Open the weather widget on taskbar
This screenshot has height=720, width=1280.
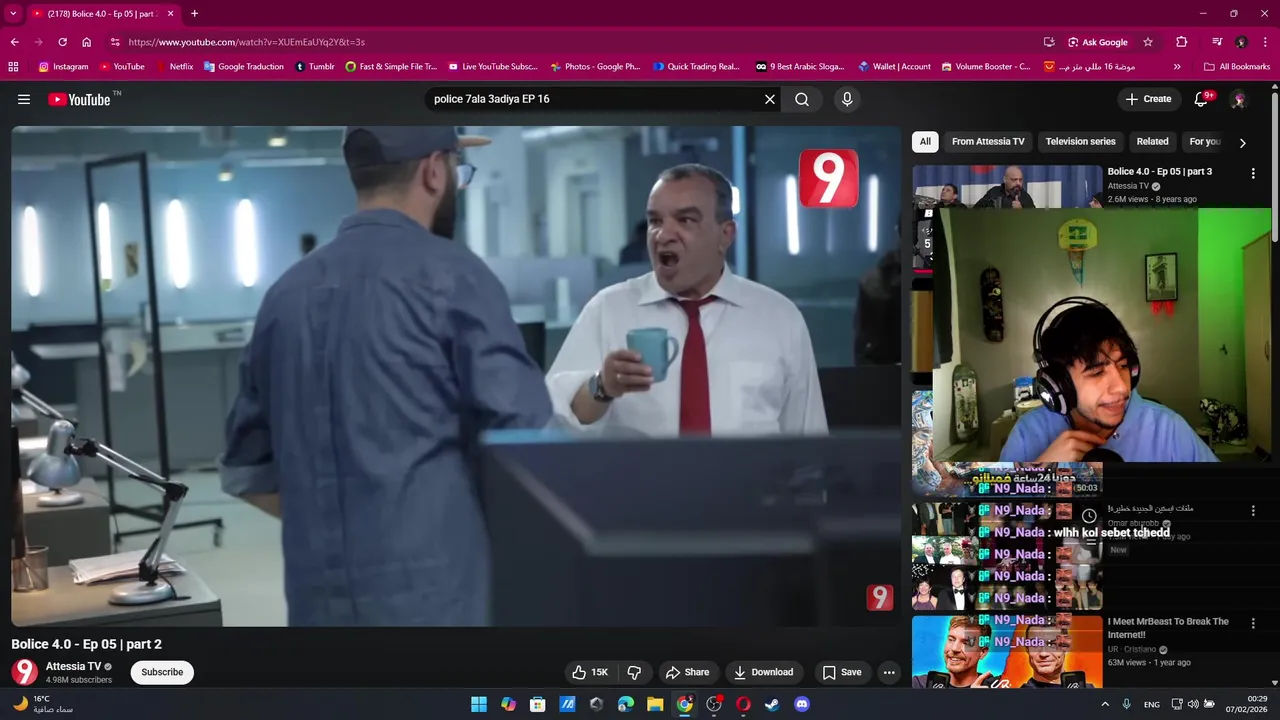coord(42,704)
